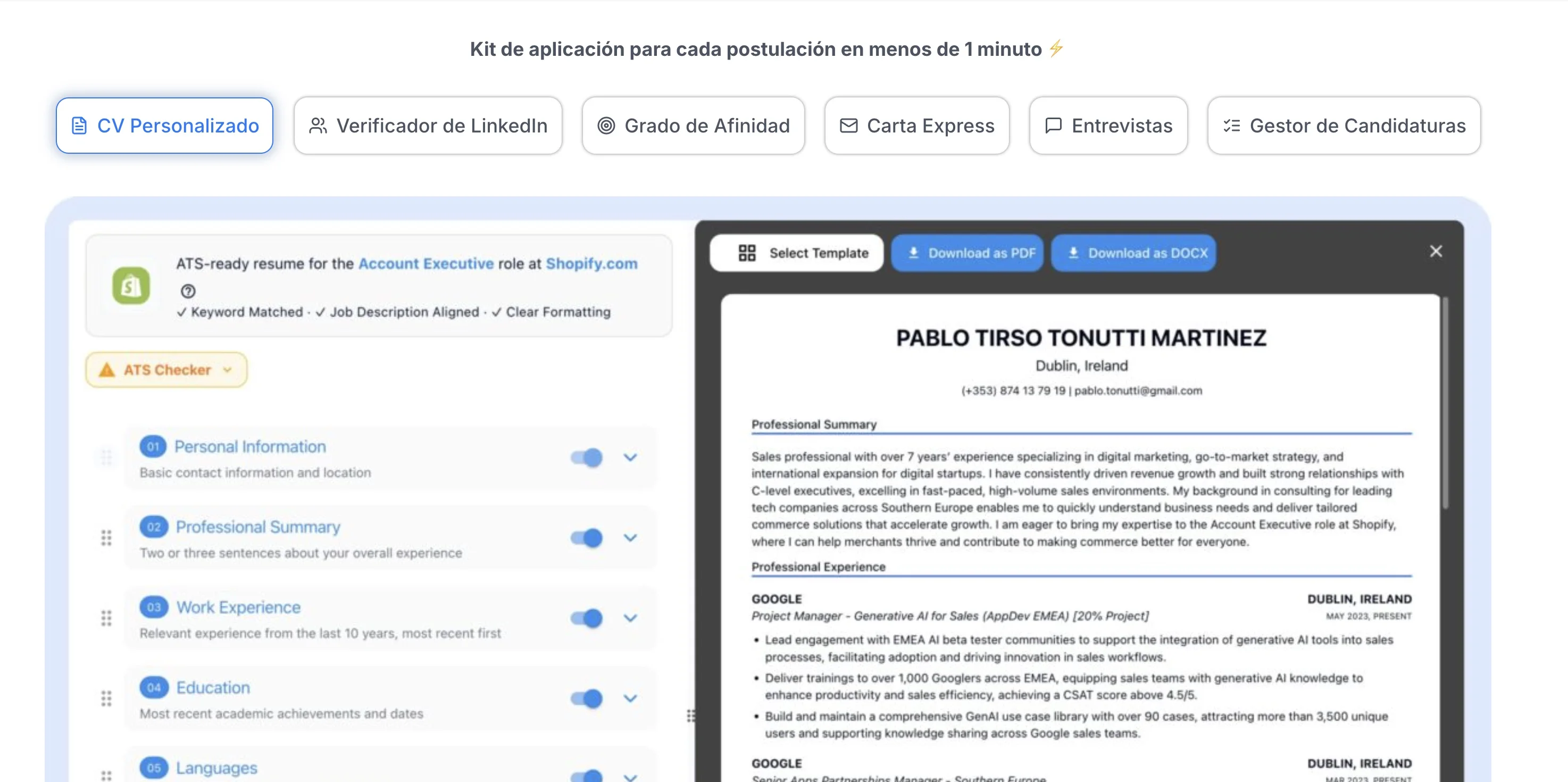Click the envelope icon in Carta Express

tap(848, 126)
